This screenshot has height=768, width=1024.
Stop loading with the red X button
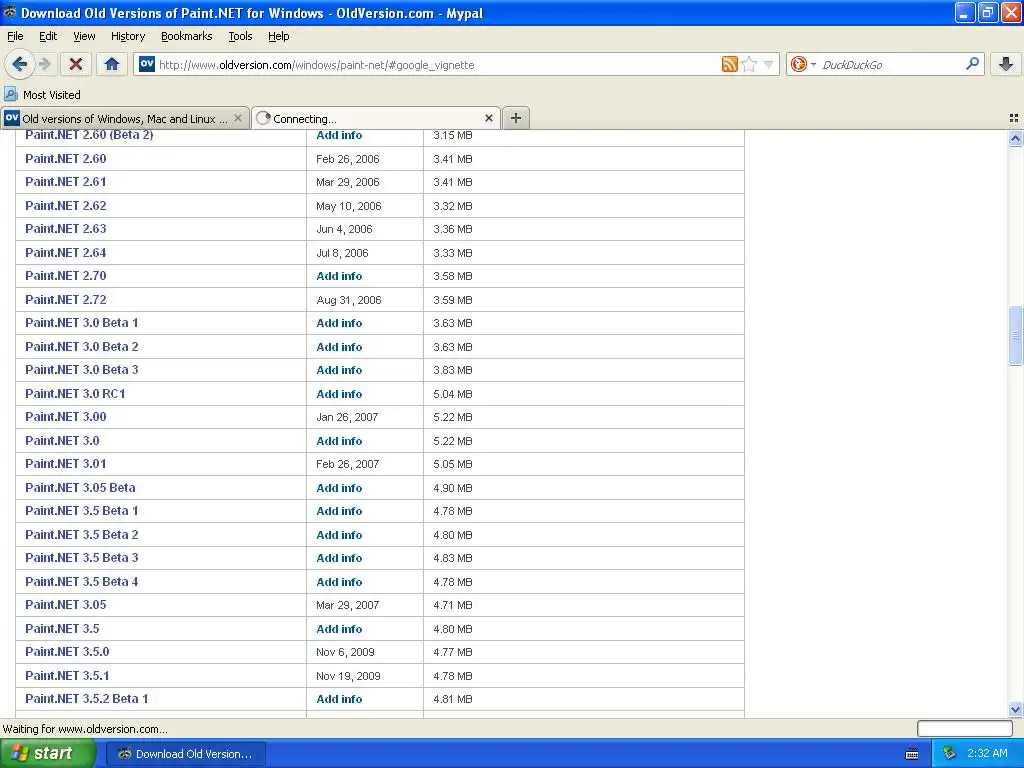pyautogui.click(x=76, y=64)
